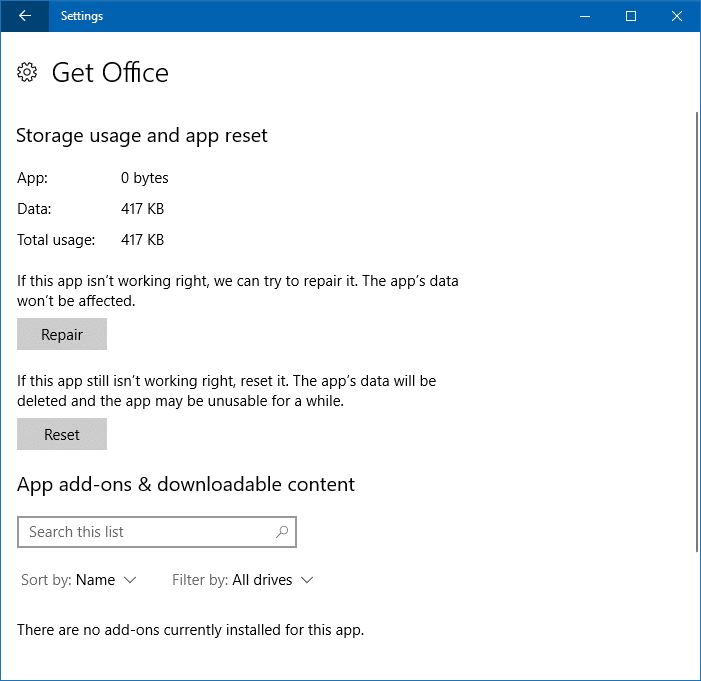The height and width of the screenshot is (681, 701).
Task: Reset the Get Office app
Action: pyautogui.click(x=62, y=434)
